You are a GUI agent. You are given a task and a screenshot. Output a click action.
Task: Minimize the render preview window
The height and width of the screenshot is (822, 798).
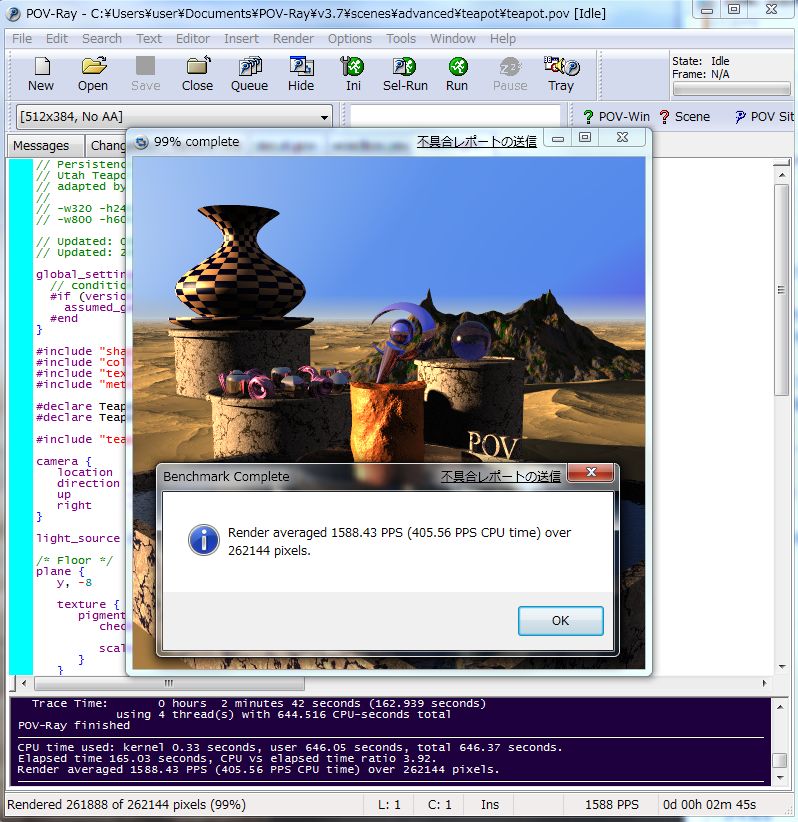tap(558, 138)
